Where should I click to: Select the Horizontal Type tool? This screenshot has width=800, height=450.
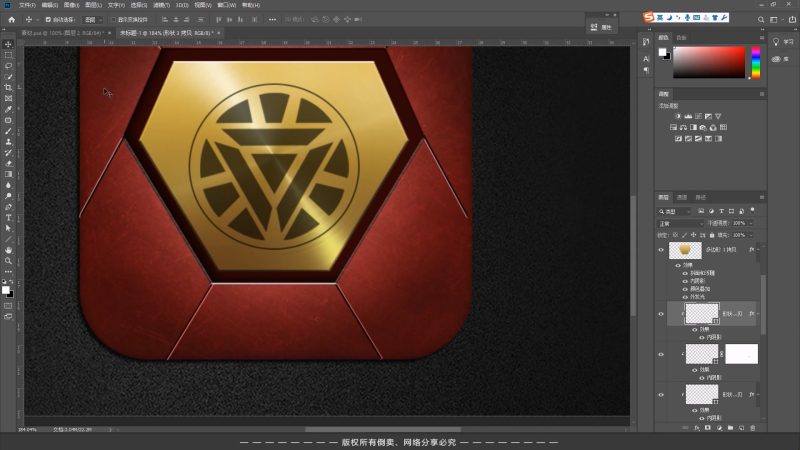coord(8,217)
